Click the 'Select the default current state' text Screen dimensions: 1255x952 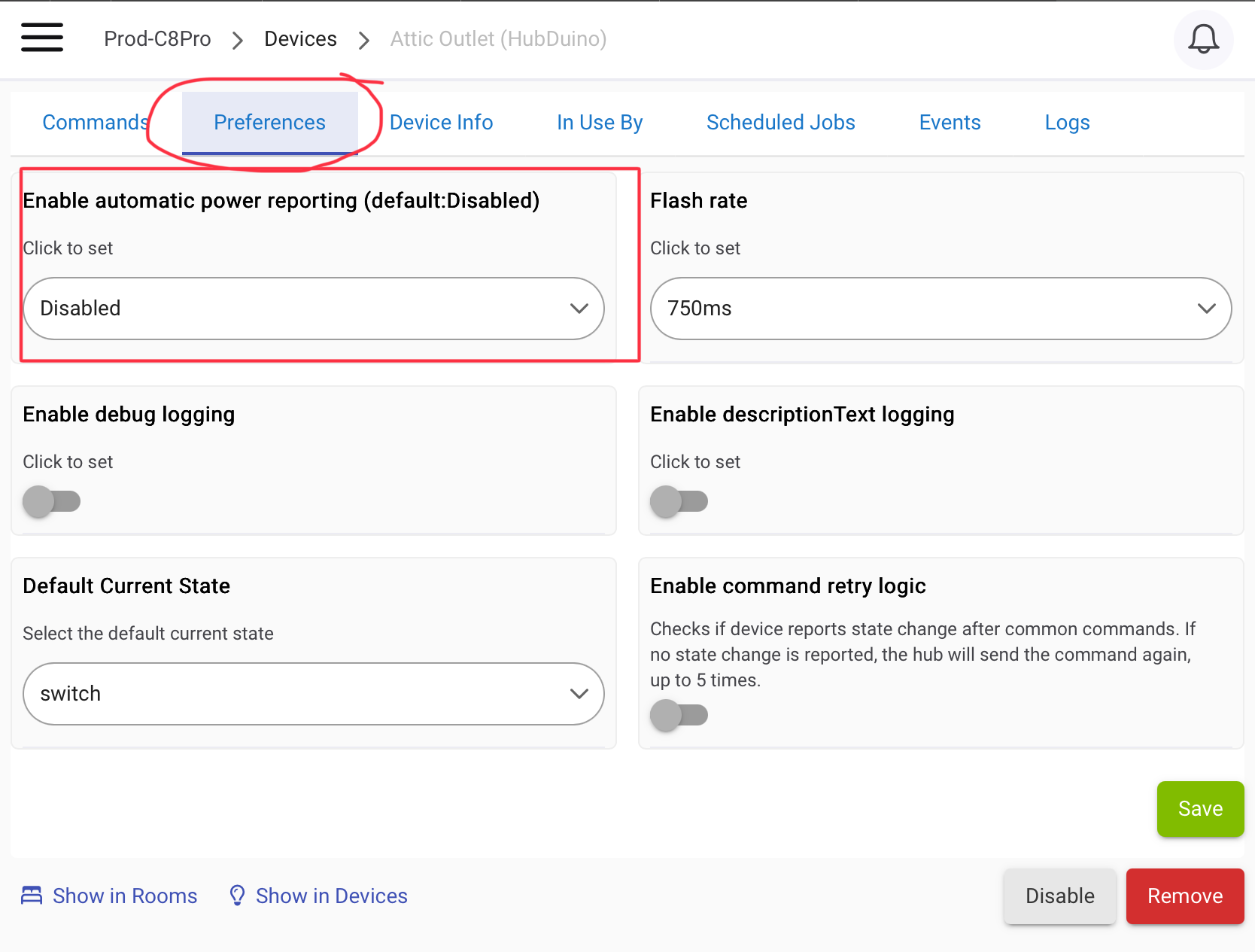click(148, 634)
